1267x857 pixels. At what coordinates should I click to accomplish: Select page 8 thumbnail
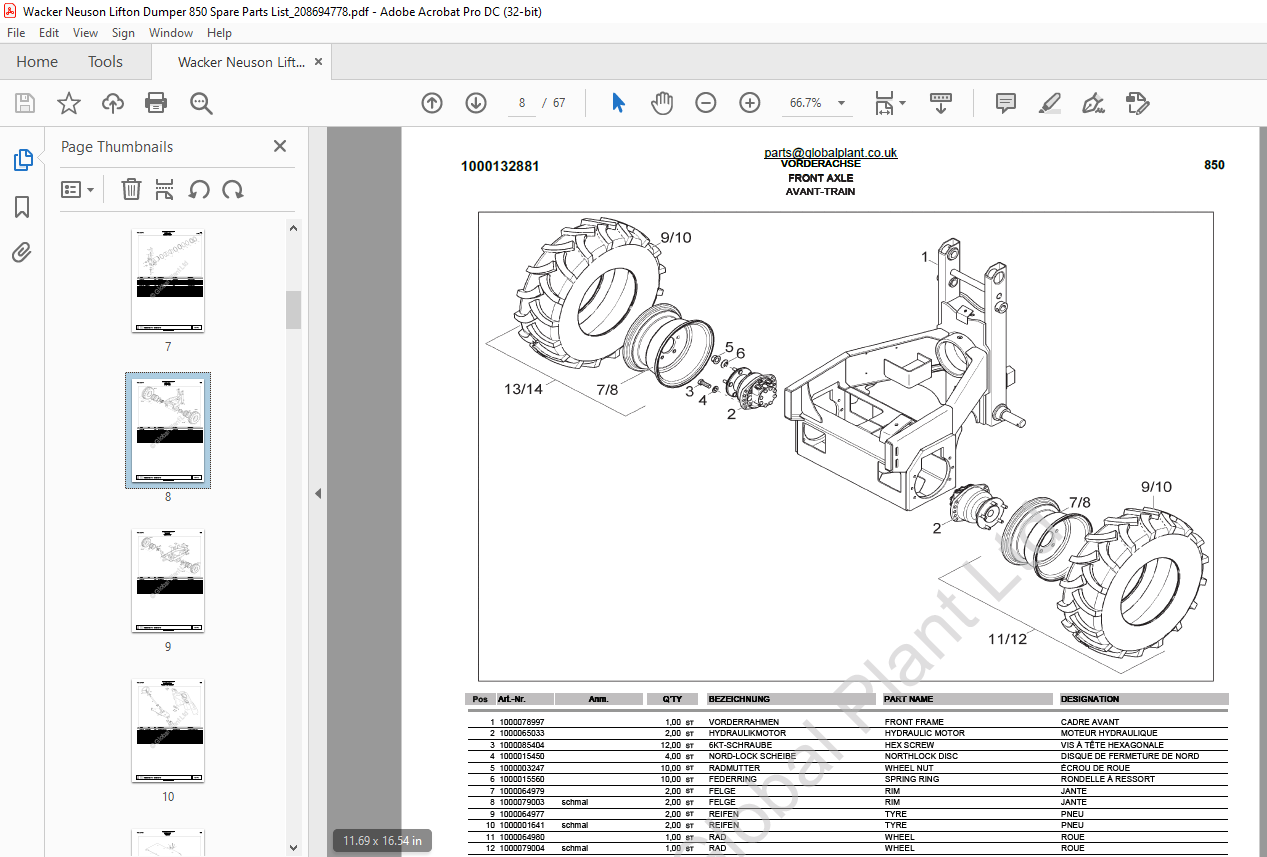coord(168,430)
